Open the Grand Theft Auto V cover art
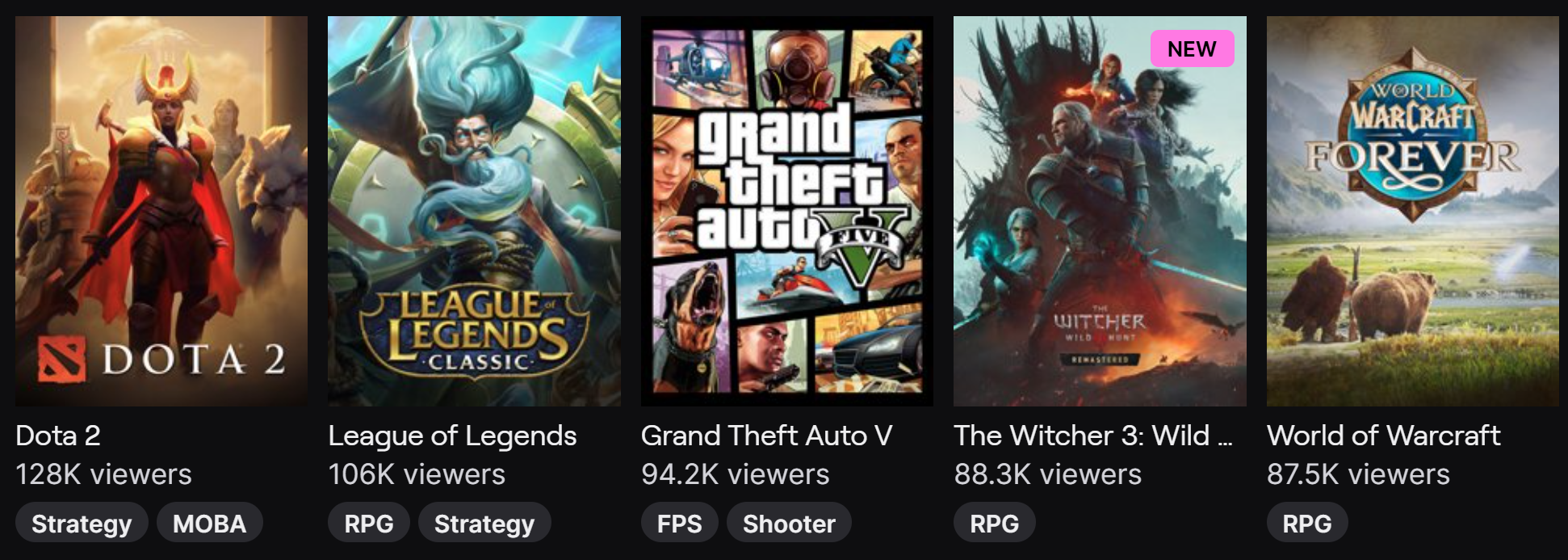This screenshot has width=1568, height=560. (787, 211)
